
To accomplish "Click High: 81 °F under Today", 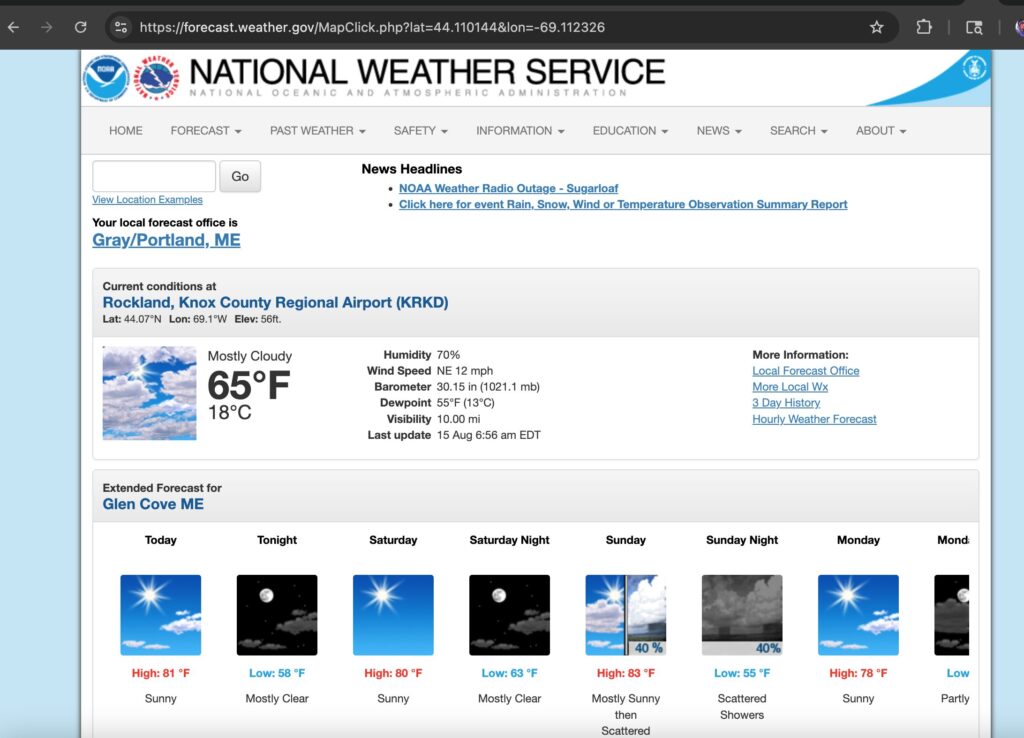I will 161,673.
